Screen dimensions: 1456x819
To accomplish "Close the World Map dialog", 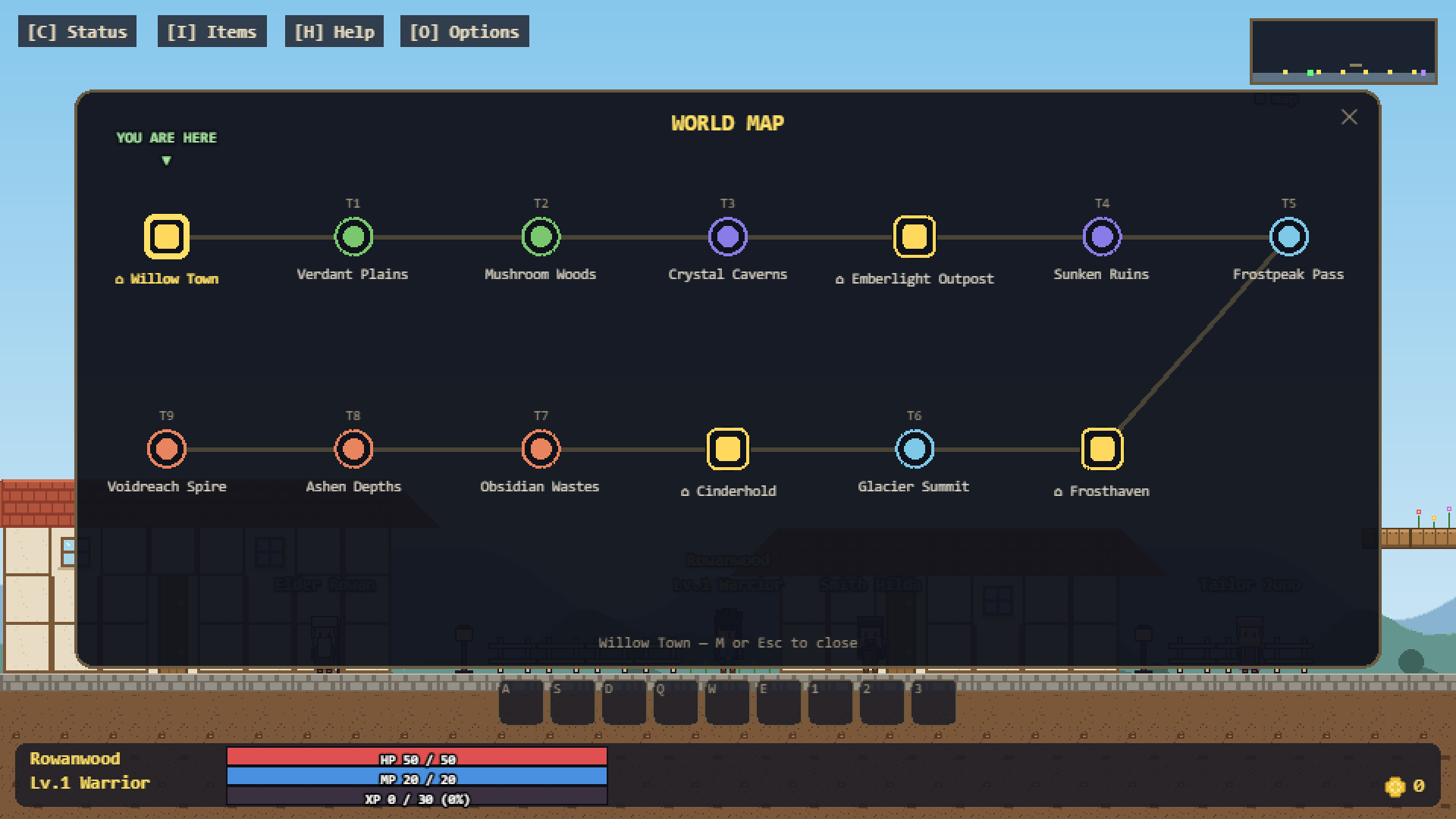I will pyautogui.click(x=1349, y=117).
